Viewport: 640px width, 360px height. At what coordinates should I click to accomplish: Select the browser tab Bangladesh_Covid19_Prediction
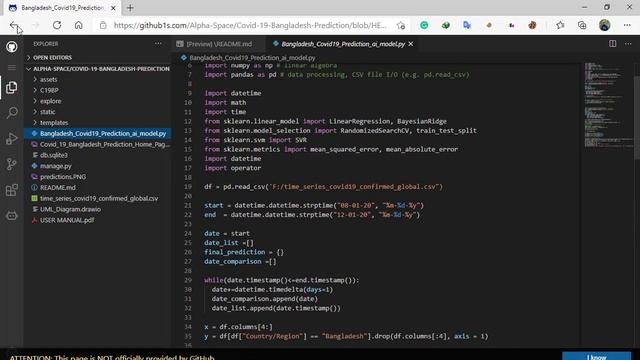tap(63, 8)
